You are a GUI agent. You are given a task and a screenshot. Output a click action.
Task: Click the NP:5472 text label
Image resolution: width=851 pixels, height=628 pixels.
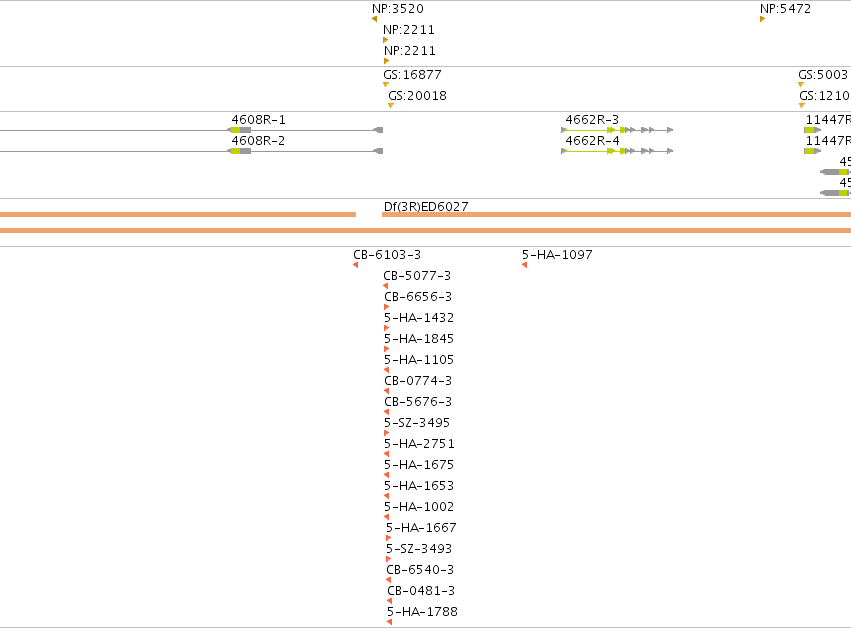click(785, 9)
